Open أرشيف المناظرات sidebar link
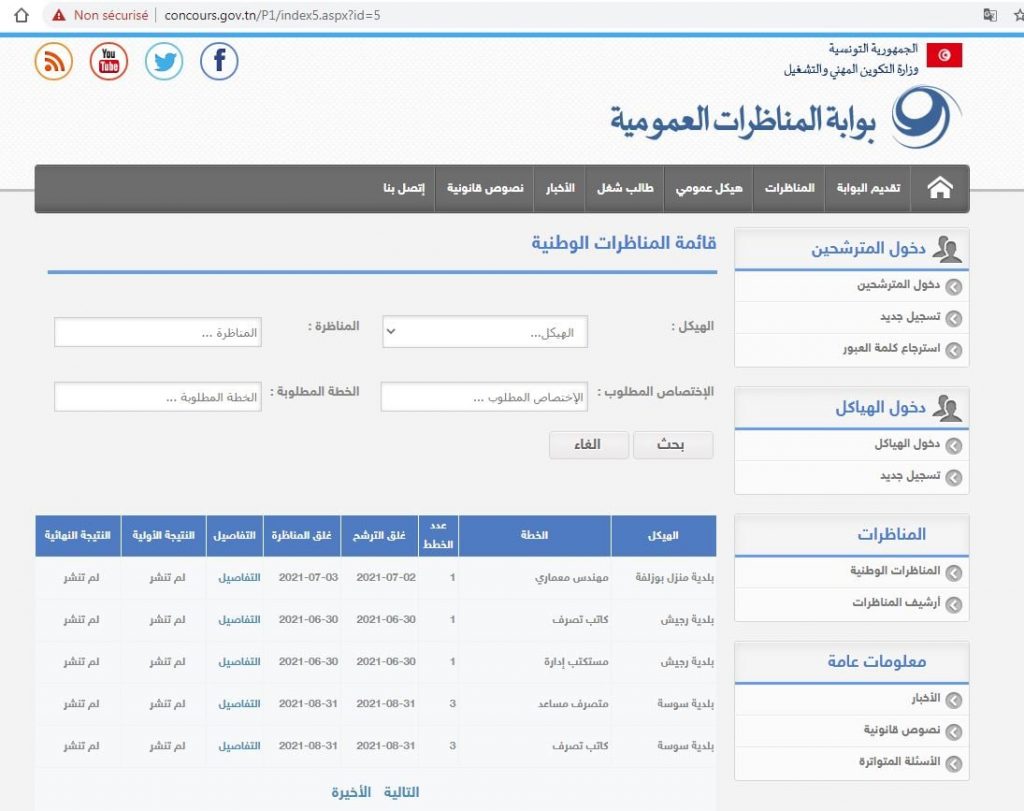1024x811 pixels. [x=896, y=603]
